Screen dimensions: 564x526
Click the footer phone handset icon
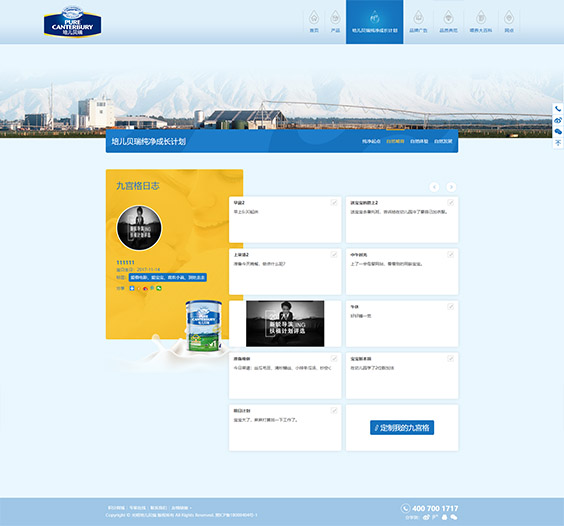[405, 508]
